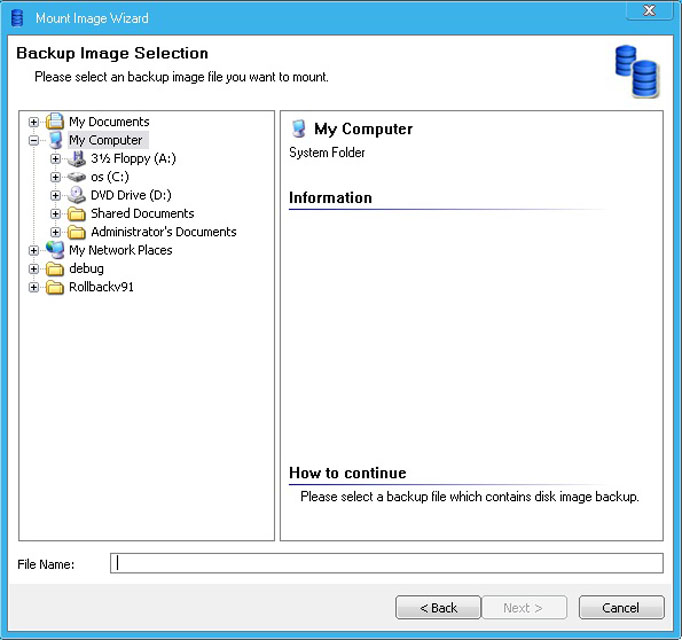The image size is (682, 640).
Task: Click the Next > button
Action: pos(524,607)
